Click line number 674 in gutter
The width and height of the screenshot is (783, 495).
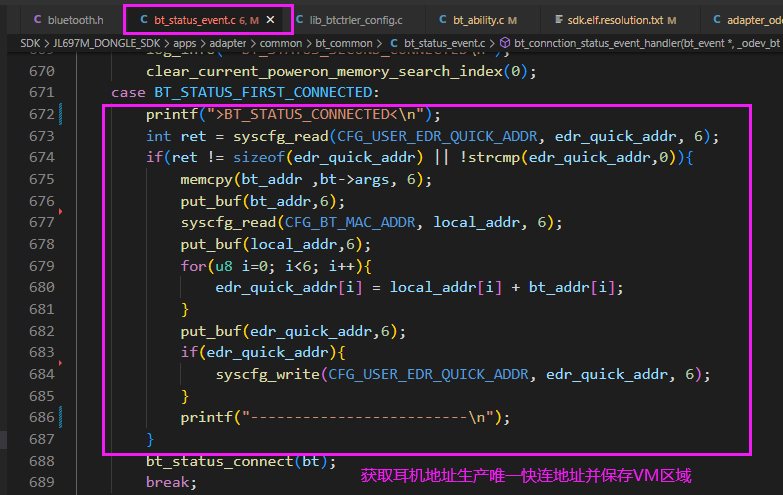pyautogui.click(x=41, y=157)
